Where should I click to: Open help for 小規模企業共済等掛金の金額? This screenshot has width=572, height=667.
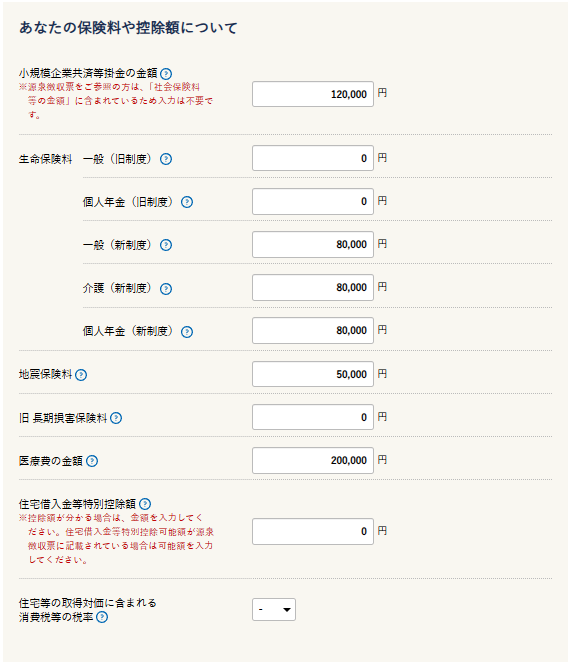166,74
